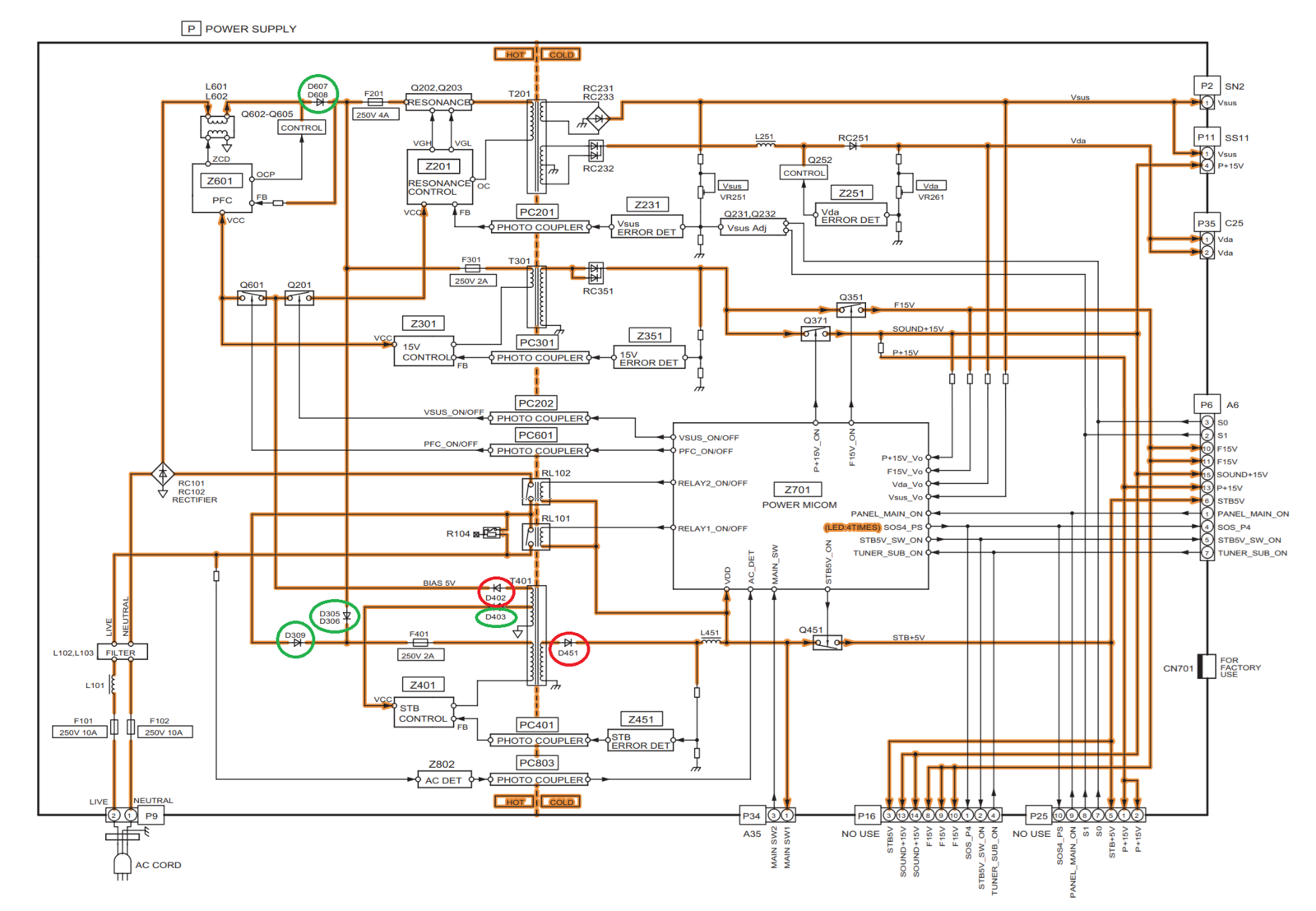Select the P11 connector box

(x=1207, y=137)
